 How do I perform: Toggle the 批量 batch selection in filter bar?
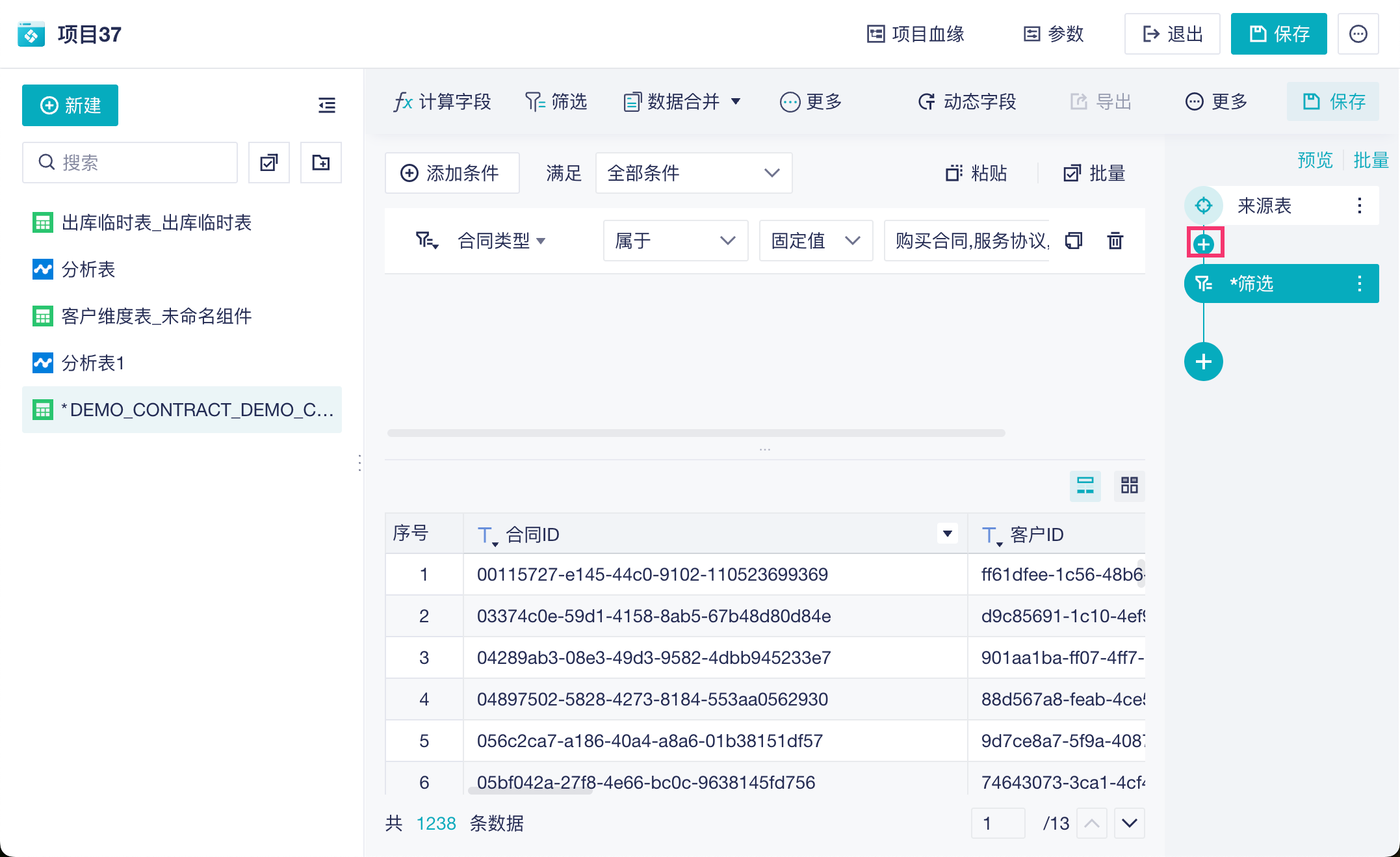(x=1095, y=173)
